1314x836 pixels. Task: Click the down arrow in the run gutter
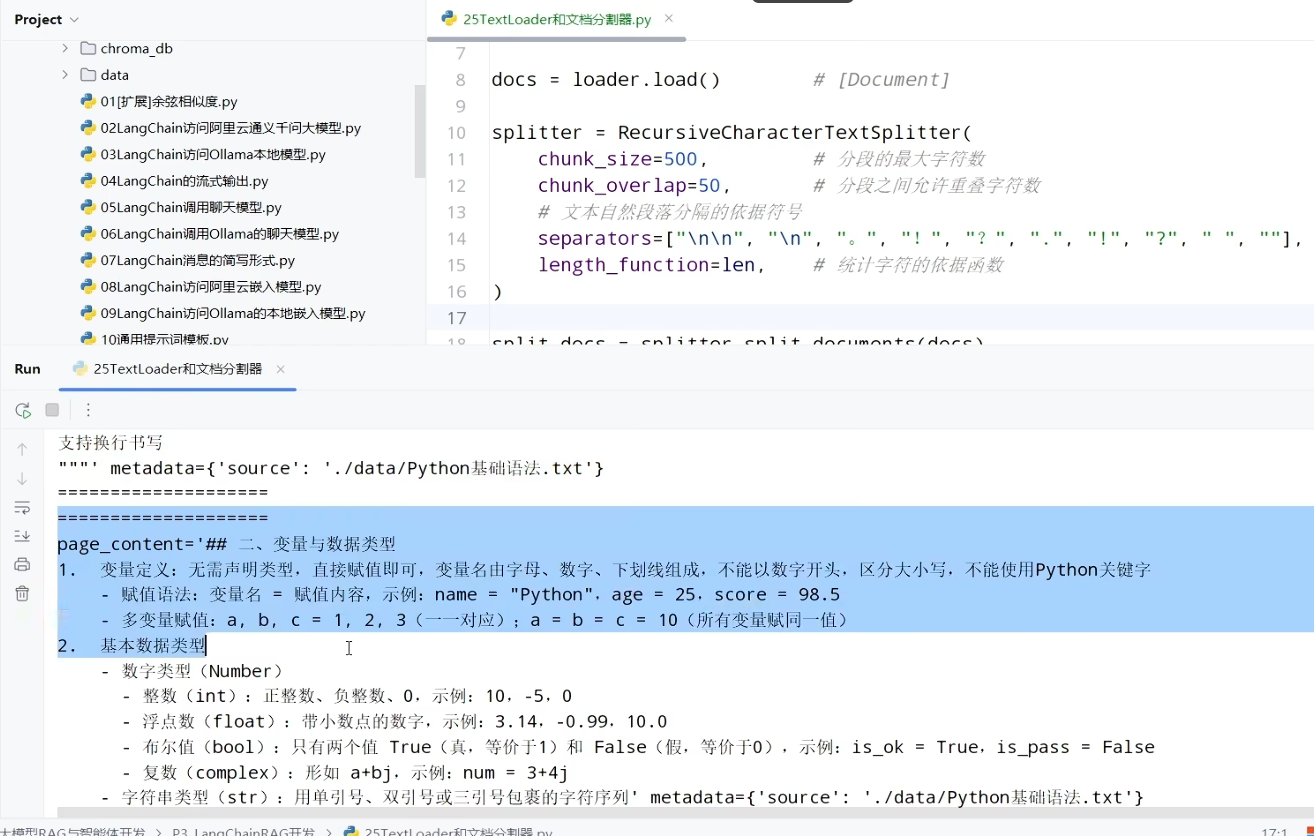(22, 479)
